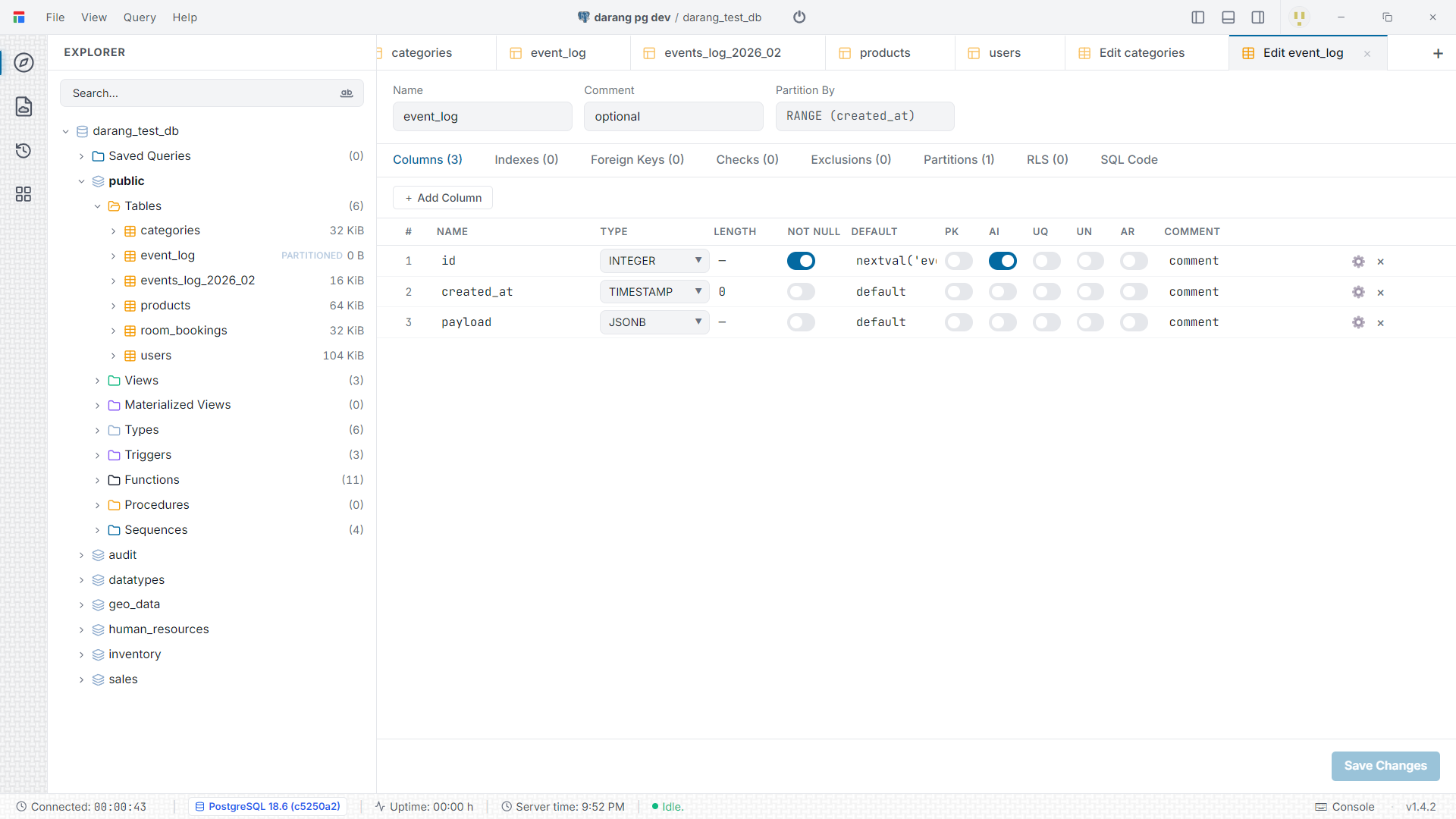Click the PostgreSQL 18.6 version badge
The image size is (1456, 819).
point(267,807)
